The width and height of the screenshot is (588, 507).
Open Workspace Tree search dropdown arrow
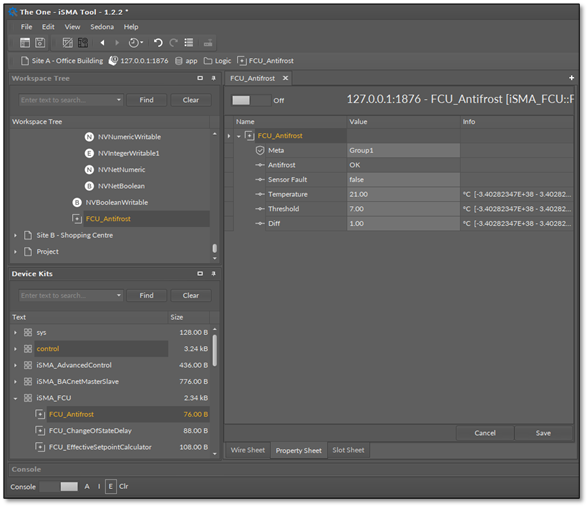(x=119, y=100)
